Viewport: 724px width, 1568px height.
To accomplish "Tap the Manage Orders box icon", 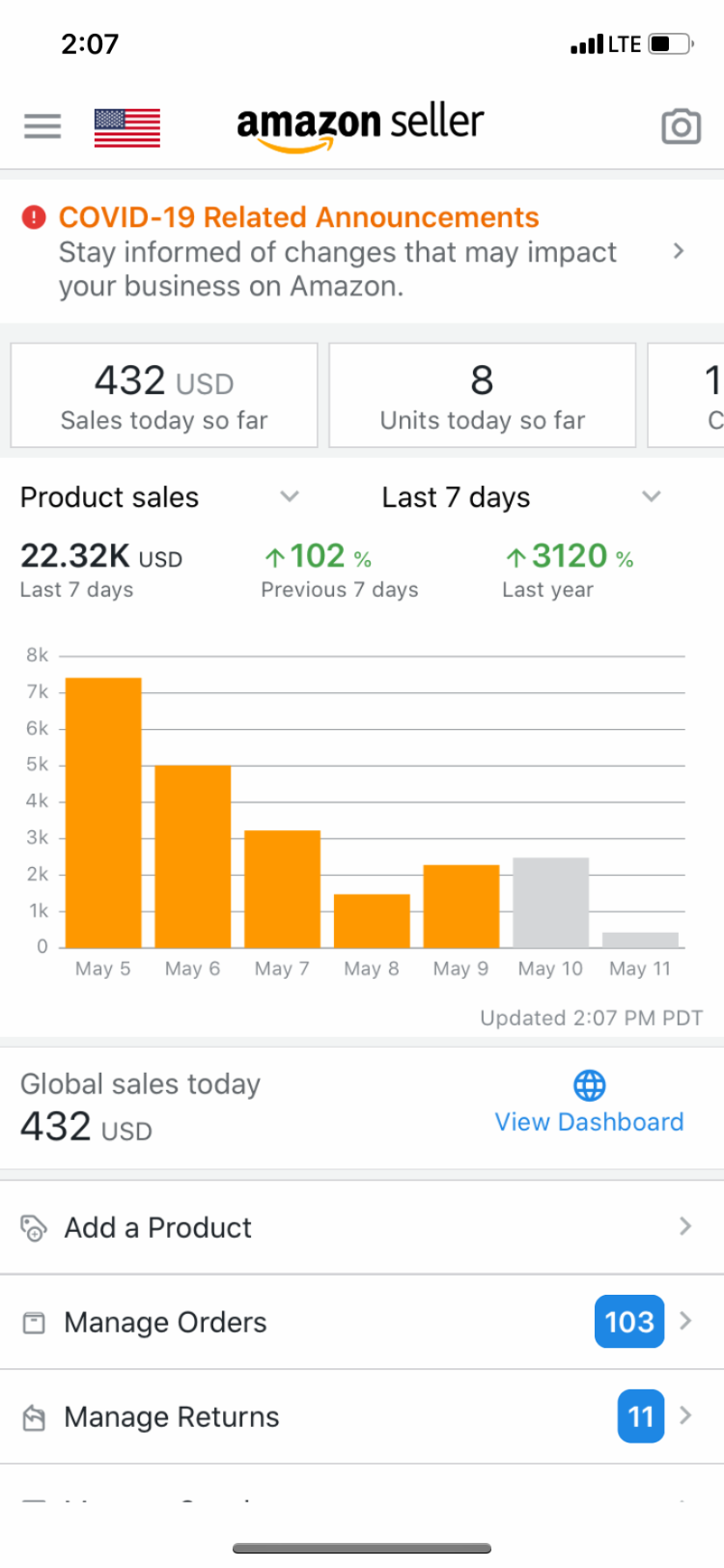I will pos(34,1323).
